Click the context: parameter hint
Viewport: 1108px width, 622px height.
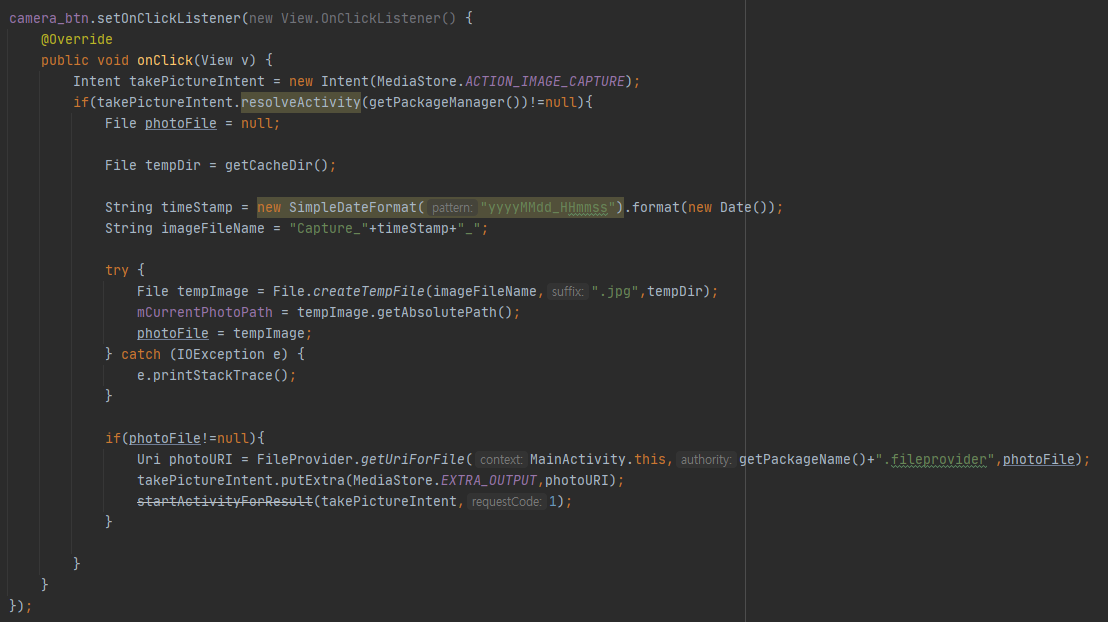click(x=501, y=459)
